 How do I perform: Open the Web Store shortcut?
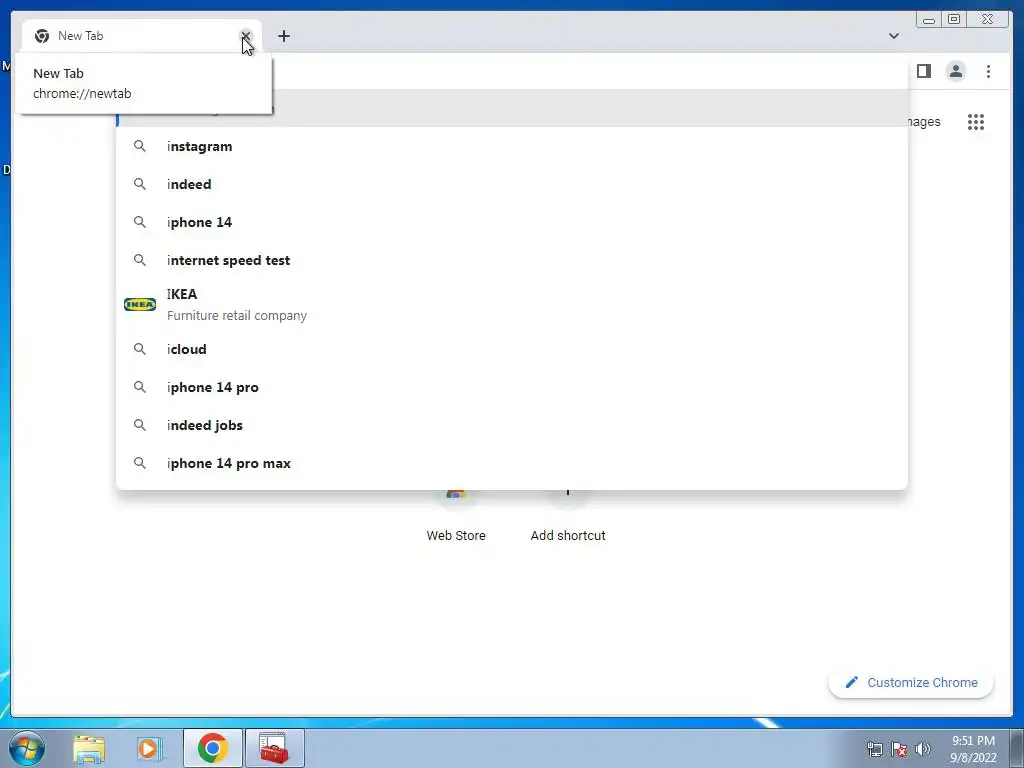[x=456, y=516]
